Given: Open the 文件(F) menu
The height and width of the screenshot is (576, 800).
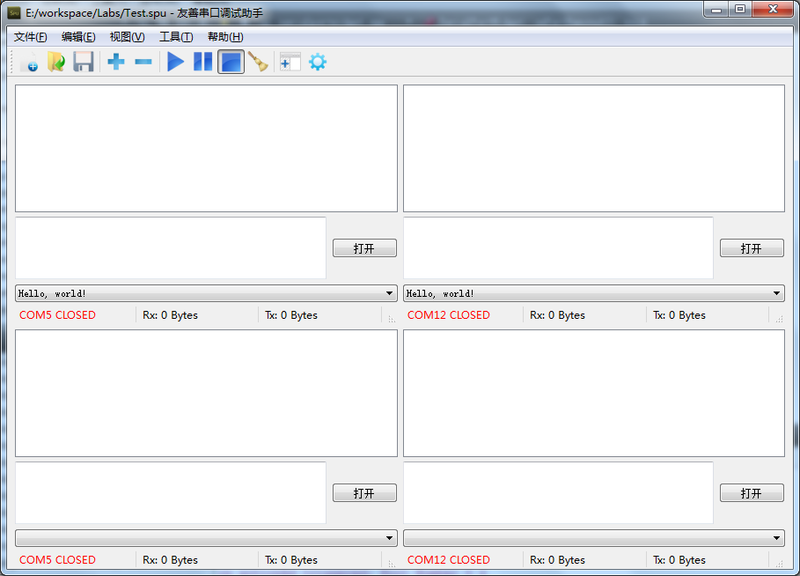Looking at the screenshot, I should 30,37.
